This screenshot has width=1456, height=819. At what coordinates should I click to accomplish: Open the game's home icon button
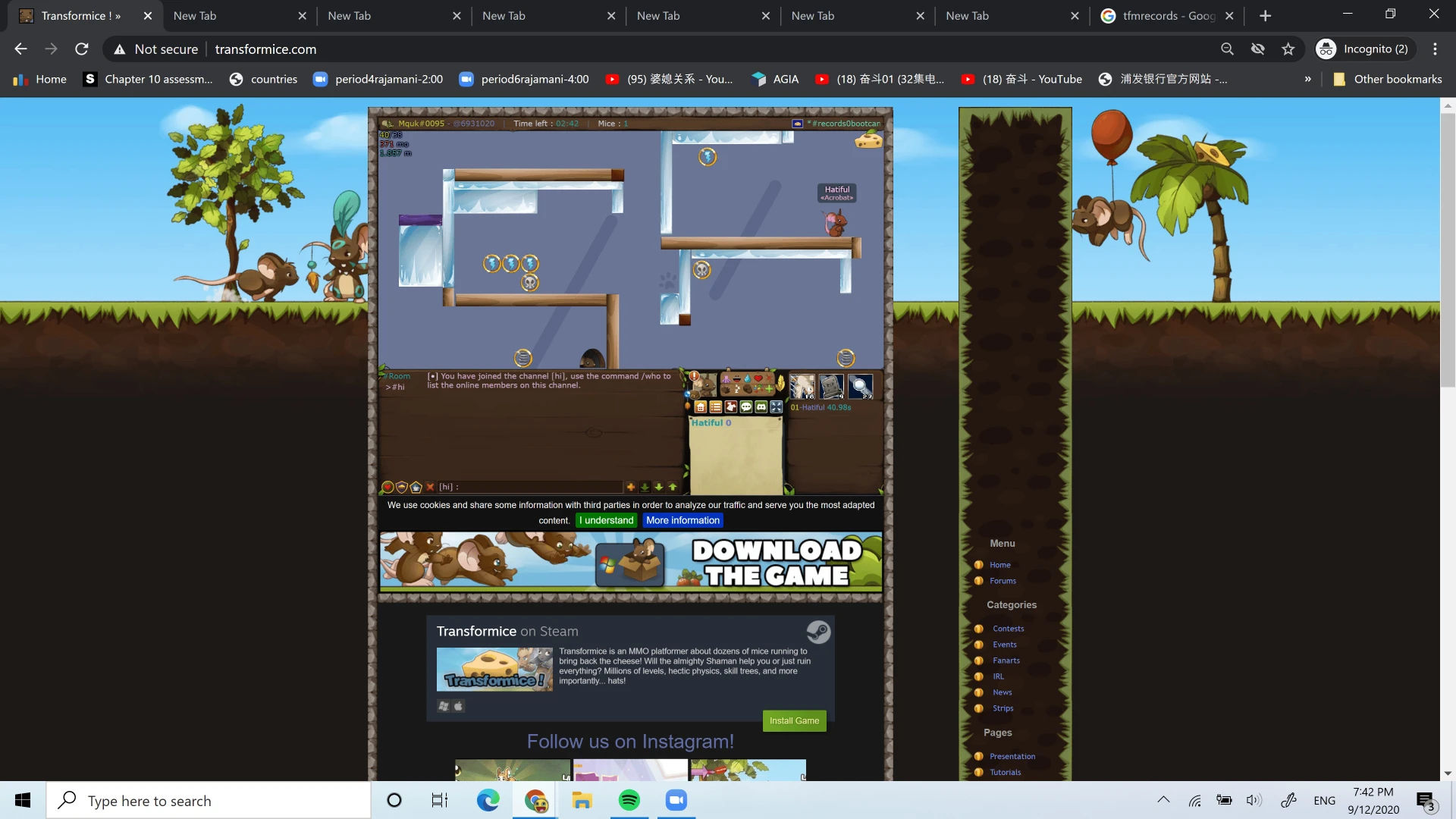click(701, 407)
